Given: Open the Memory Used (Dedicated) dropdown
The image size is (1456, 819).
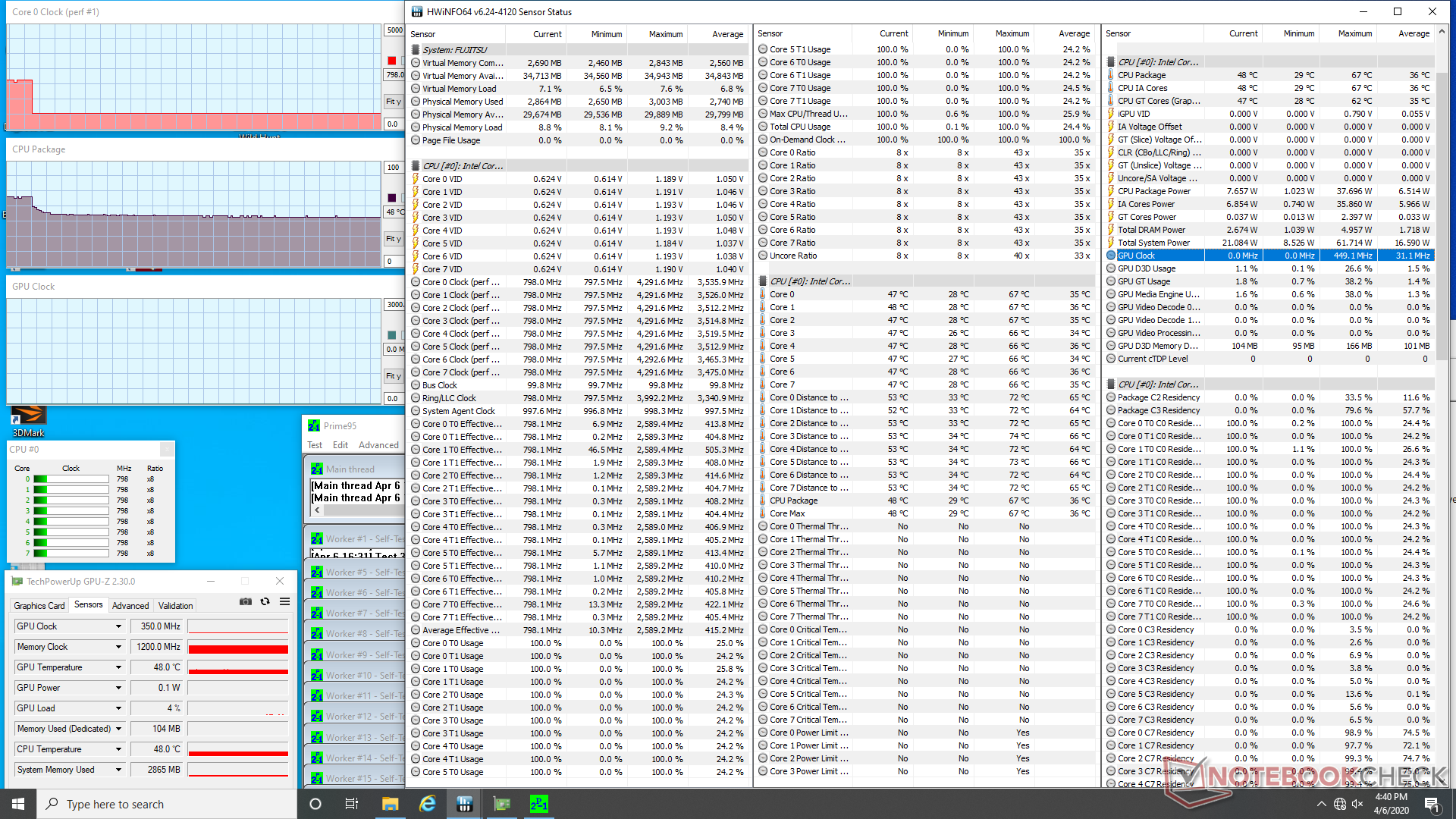Looking at the screenshot, I should coord(118,729).
